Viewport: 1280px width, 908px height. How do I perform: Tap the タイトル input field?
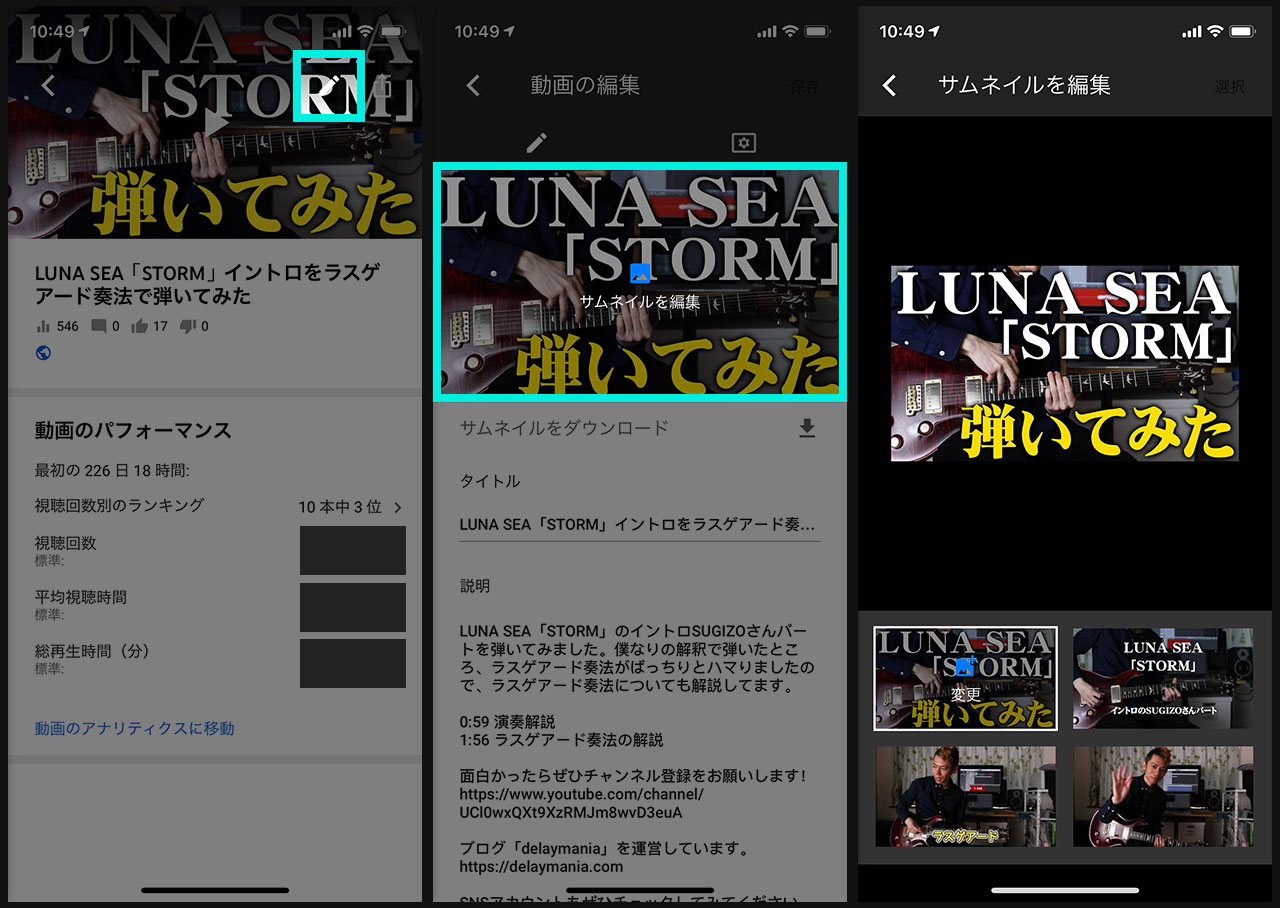(640, 525)
